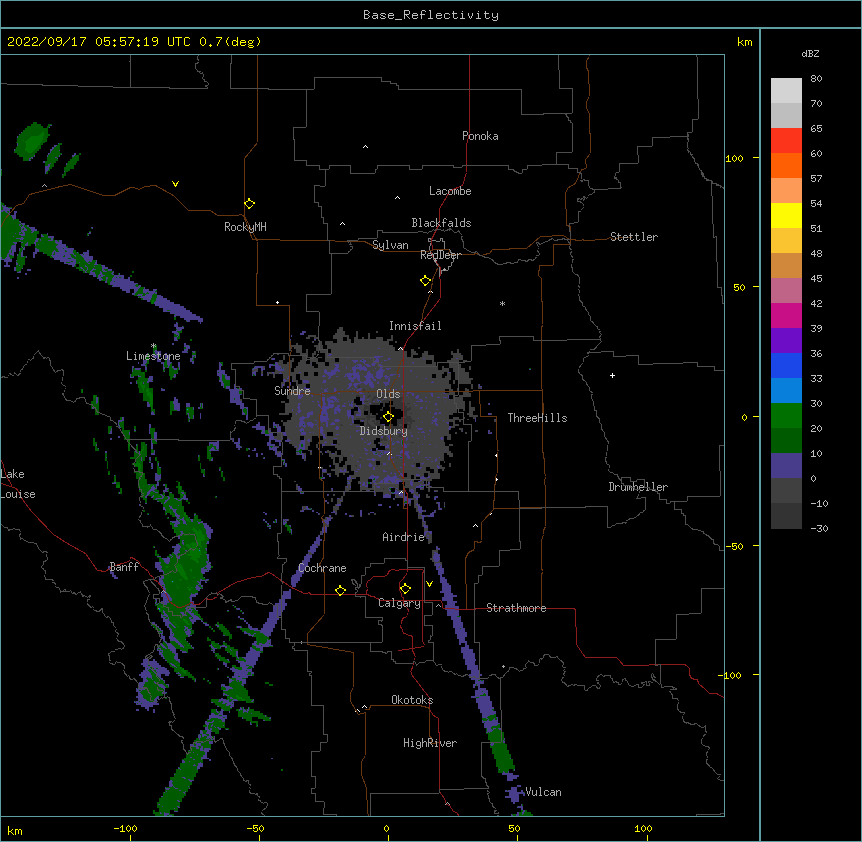862x842 pixels.
Task: Click the RedDeer city label
Action: 440,255
